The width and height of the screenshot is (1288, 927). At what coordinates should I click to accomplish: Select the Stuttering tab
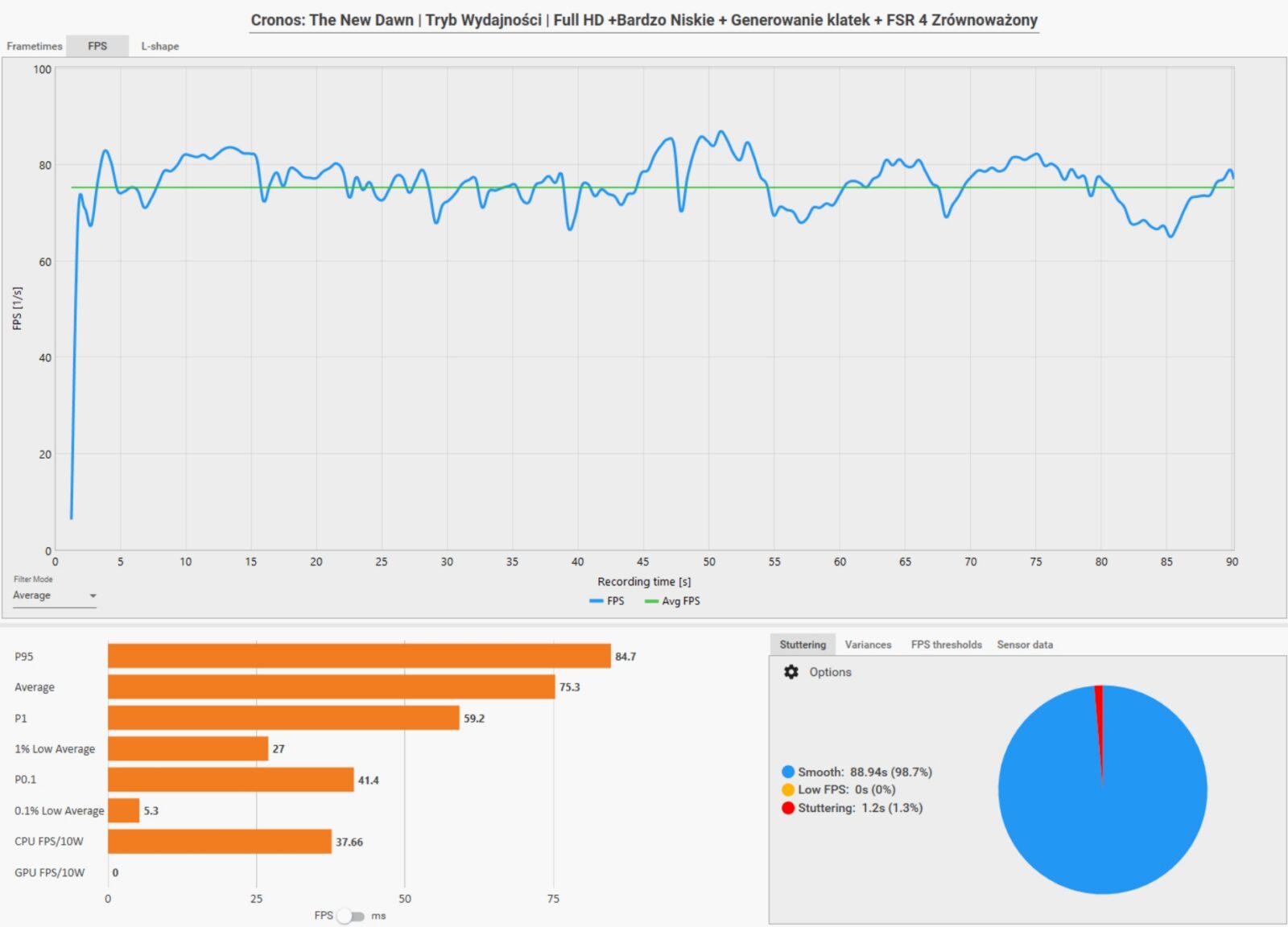pyautogui.click(x=802, y=645)
